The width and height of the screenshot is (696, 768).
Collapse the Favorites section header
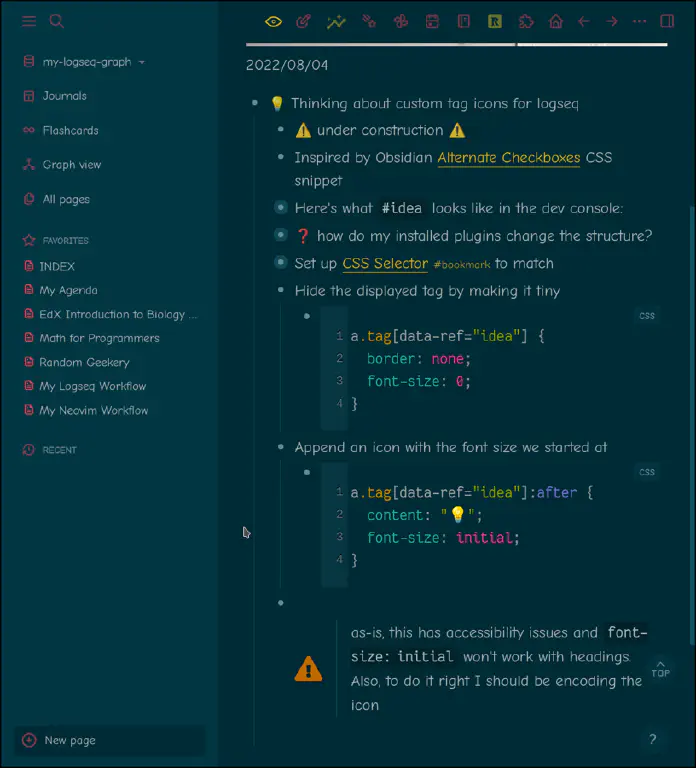tap(65, 241)
